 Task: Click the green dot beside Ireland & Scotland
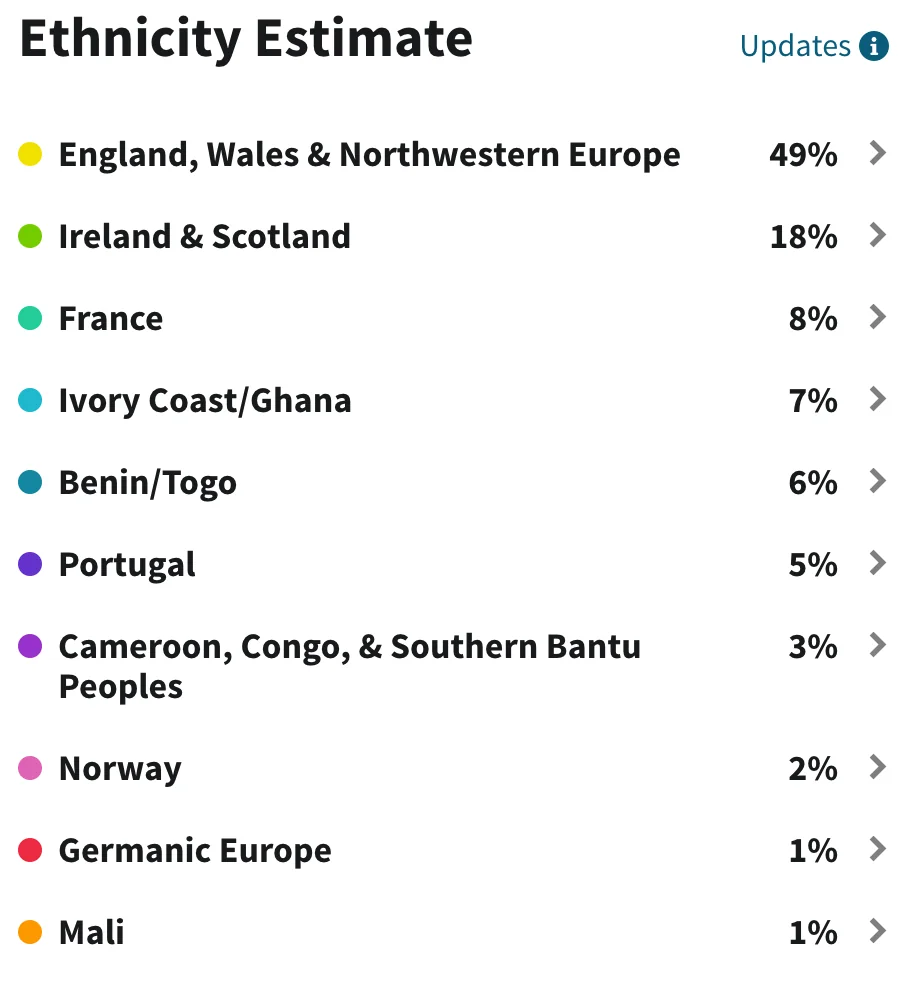[x=31, y=234]
